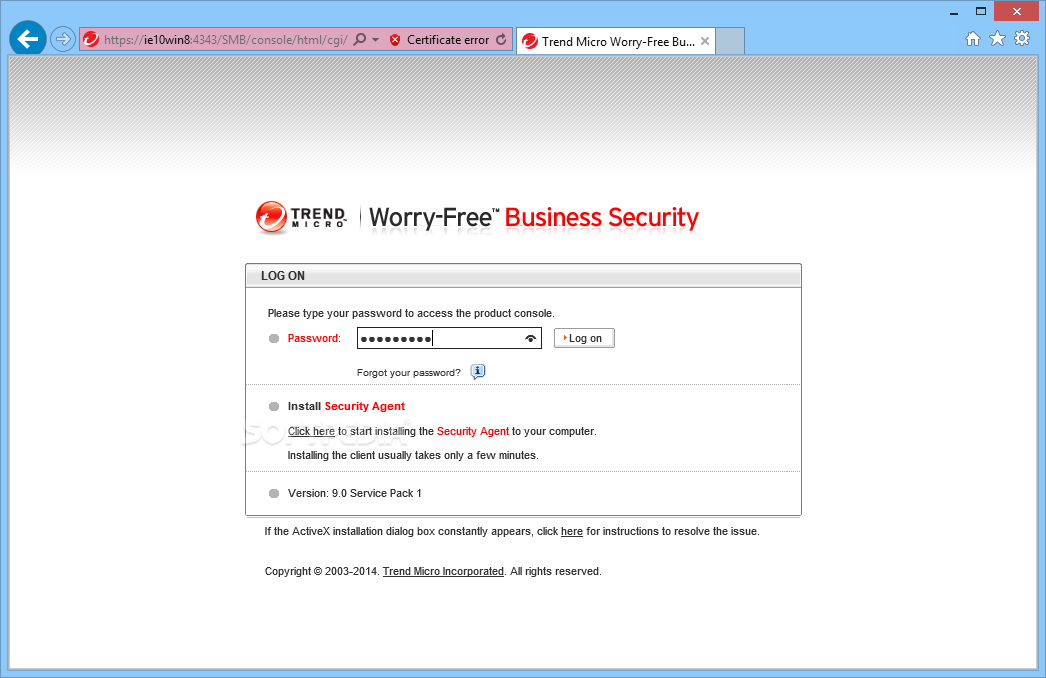Expand the address bar autocomplete dropdown arrow
Image resolution: width=1046 pixels, height=678 pixels.
point(376,40)
